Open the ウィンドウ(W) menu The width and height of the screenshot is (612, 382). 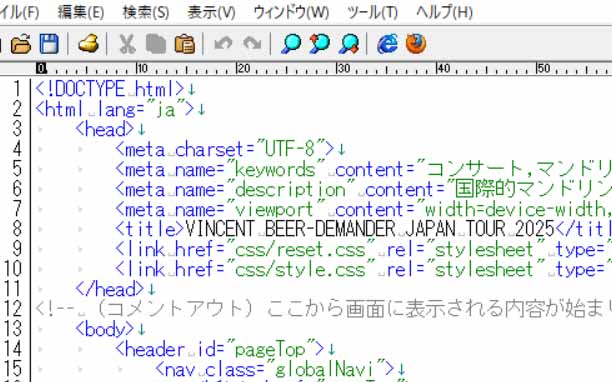[x=291, y=12]
